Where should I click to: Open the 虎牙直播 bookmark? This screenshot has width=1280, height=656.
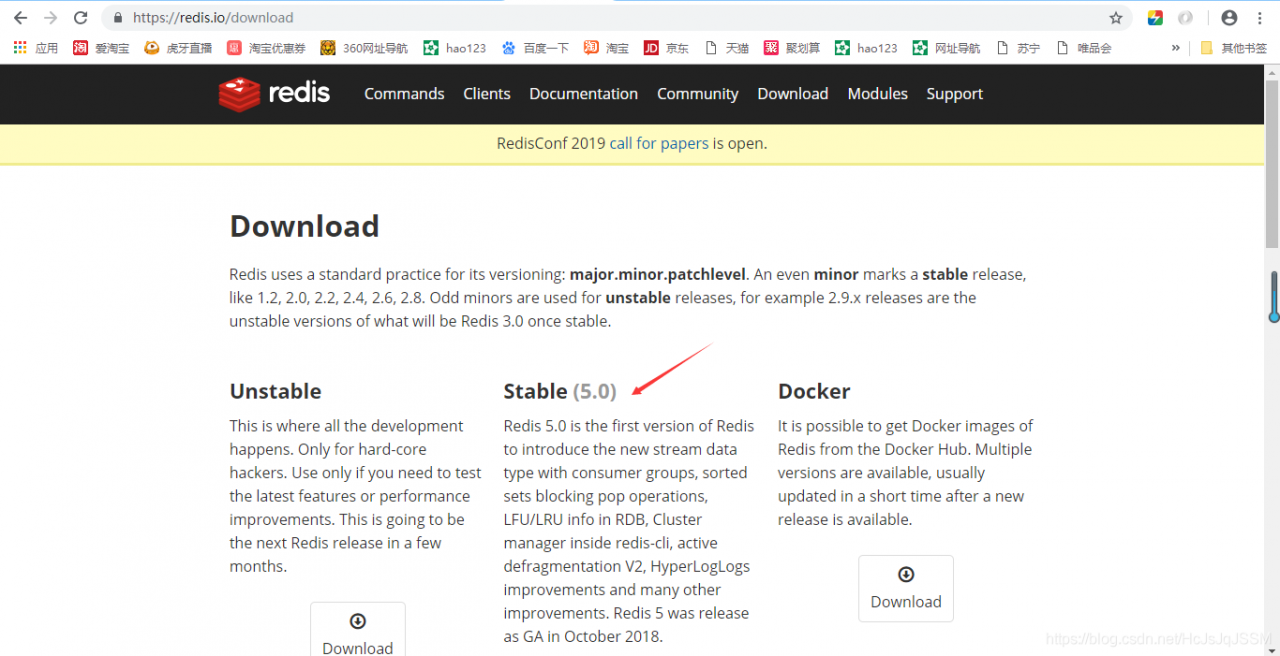click(178, 48)
